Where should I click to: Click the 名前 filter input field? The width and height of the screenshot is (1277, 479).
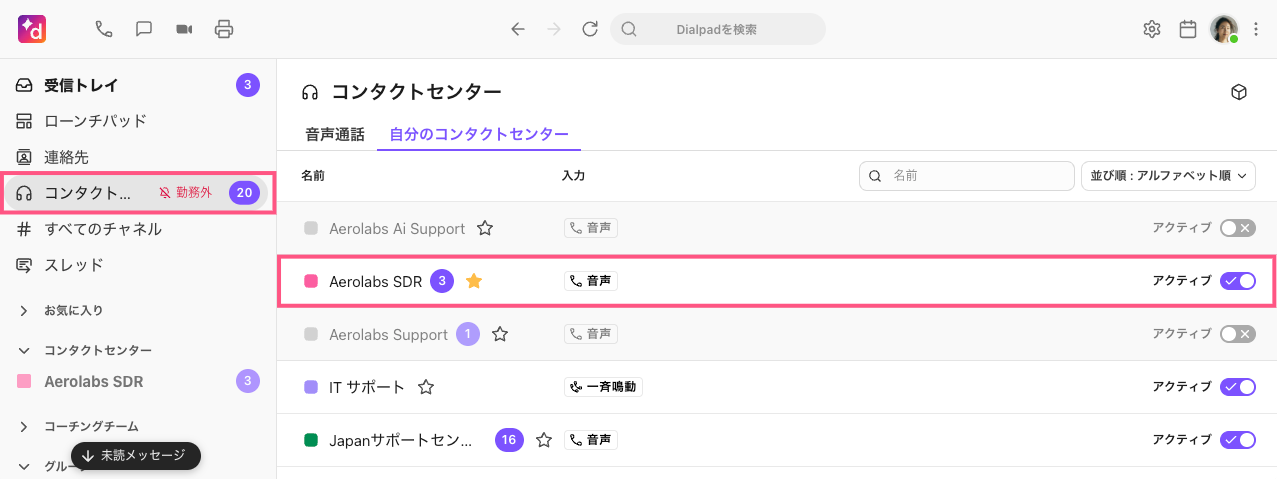point(965,175)
